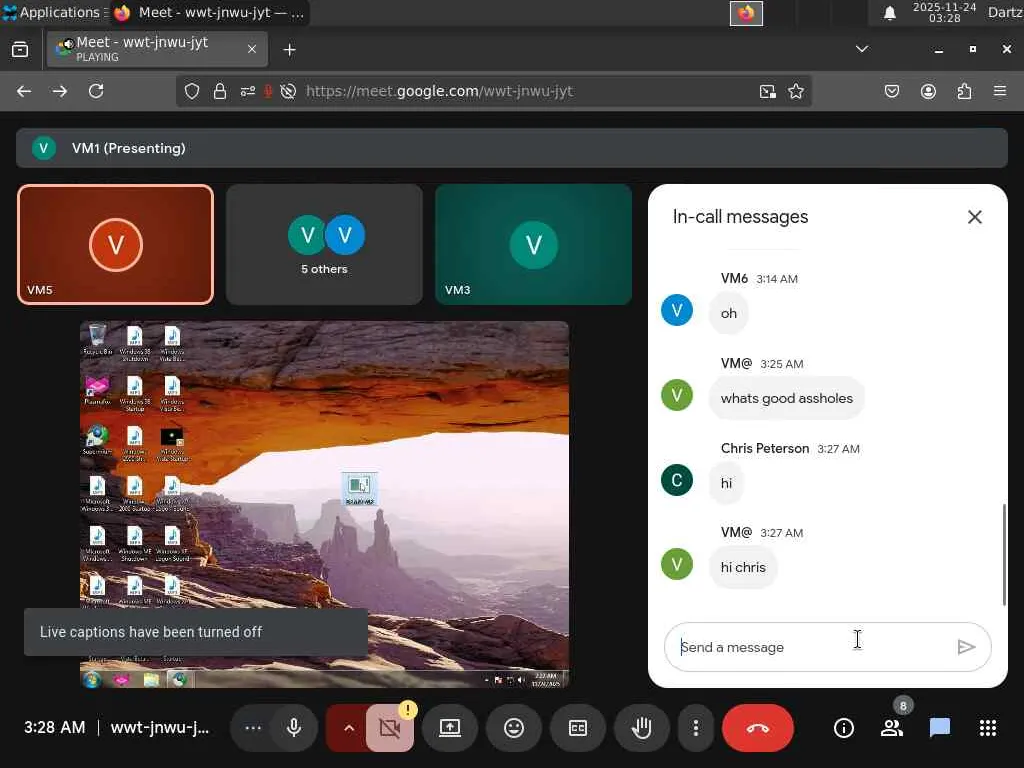Screen dimensions: 1024x768
Task: Click the VM1 (Presenting) bar
Action: click(x=512, y=148)
